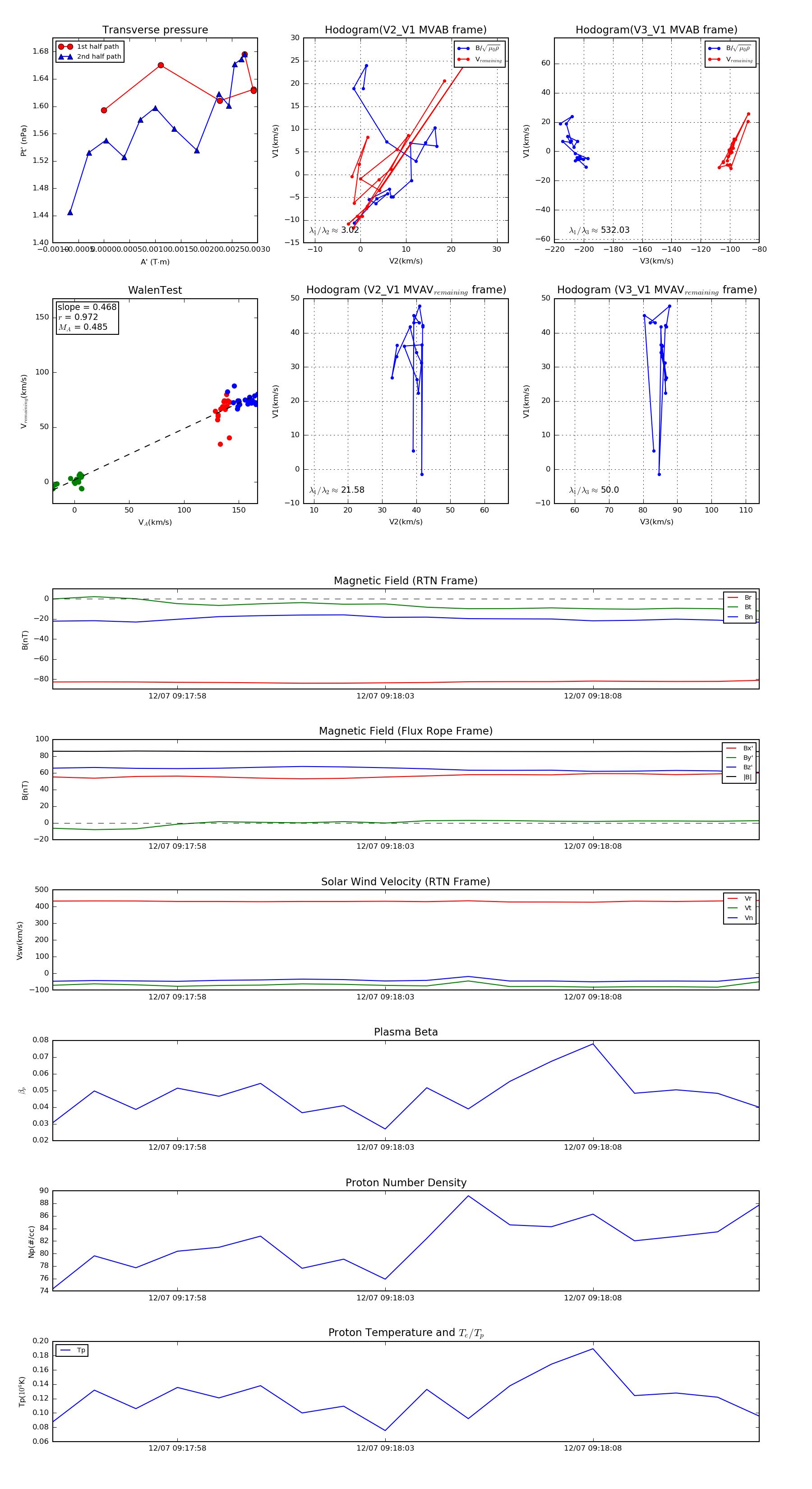
Task: Click the 'r = 0.972' annotation
Action: [78, 317]
